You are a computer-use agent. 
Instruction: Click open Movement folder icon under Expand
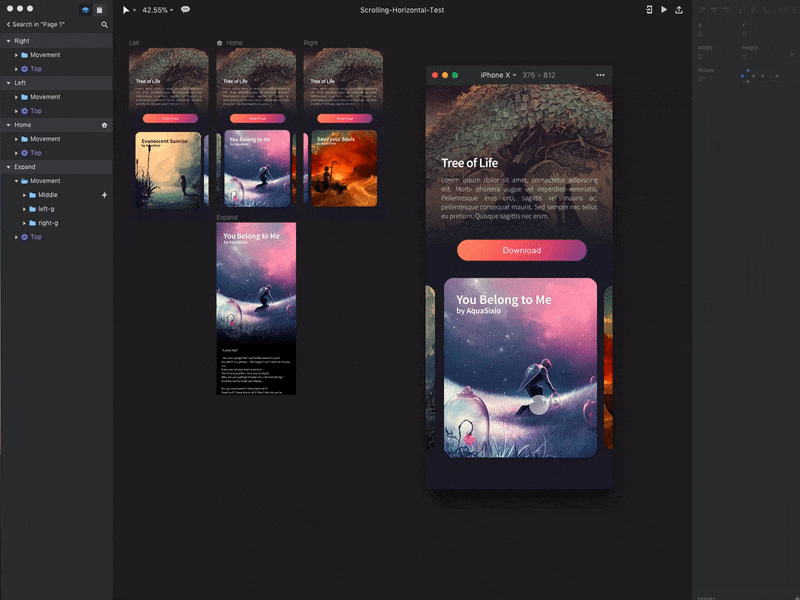(24, 181)
